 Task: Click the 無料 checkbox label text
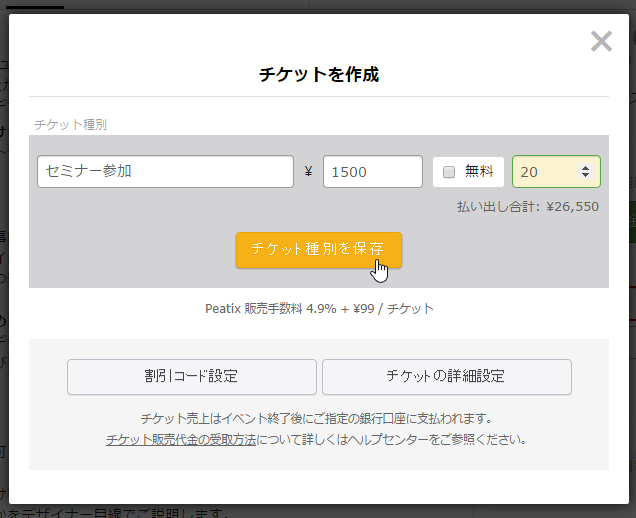point(479,171)
